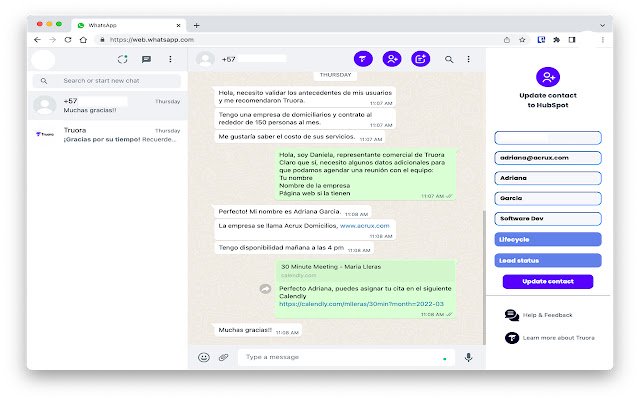Attach a file with the paperclip icon
This screenshot has height=400, width=640.
point(223,358)
